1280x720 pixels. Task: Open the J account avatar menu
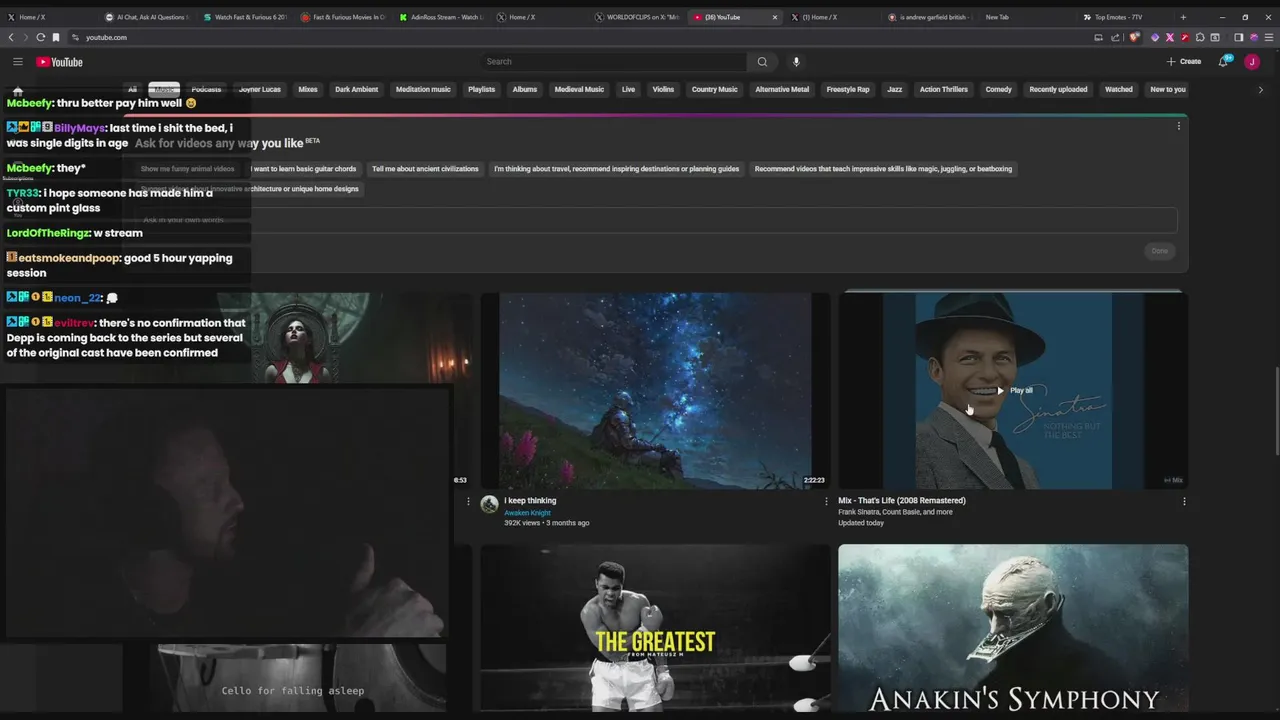[x=1252, y=62]
